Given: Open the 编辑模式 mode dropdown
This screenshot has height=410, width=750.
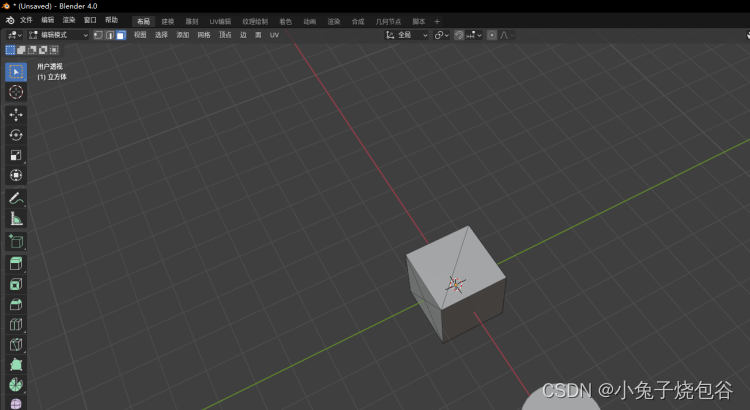Looking at the screenshot, I should pos(58,35).
